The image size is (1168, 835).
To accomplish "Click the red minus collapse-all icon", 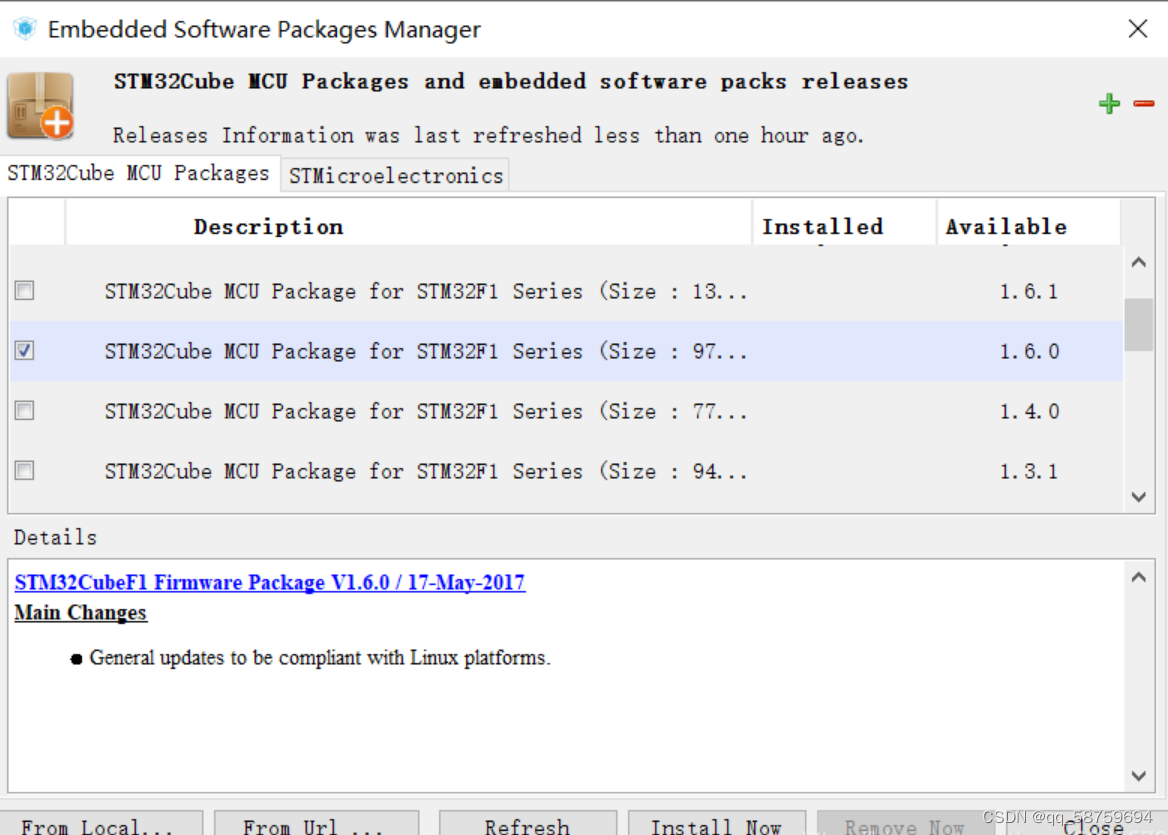I will (1143, 104).
